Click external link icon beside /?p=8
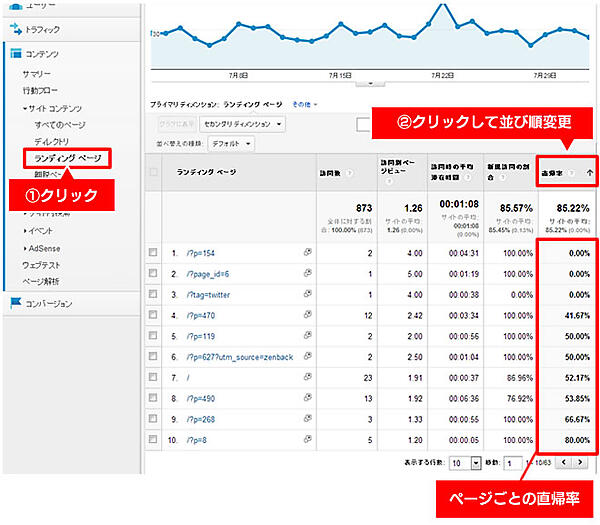Screen dimensions: 600x525 pyautogui.click(x=308, y=437)
